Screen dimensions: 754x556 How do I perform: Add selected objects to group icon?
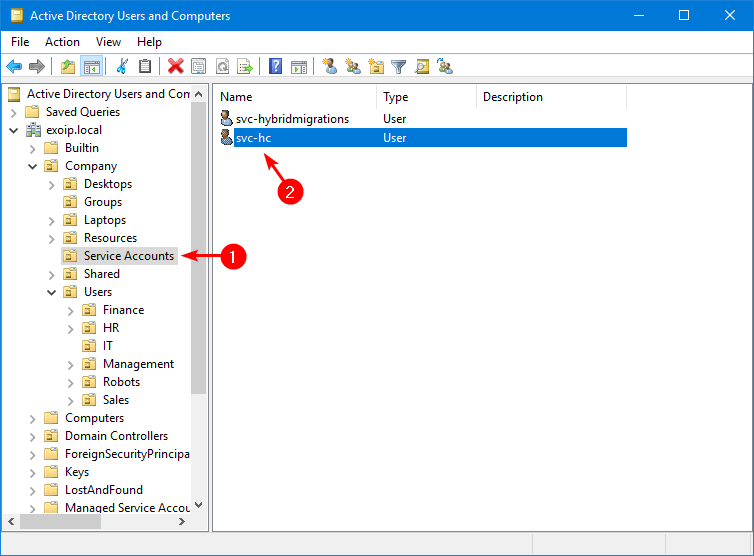445,66
